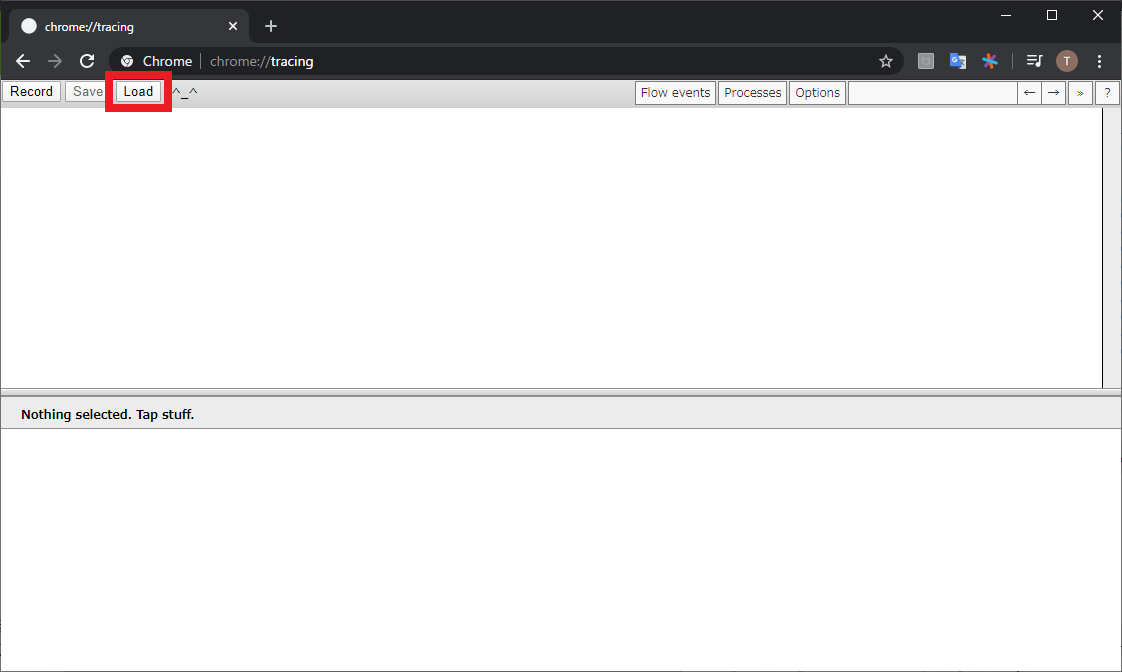Click the address bar URL text

(262, 62)
